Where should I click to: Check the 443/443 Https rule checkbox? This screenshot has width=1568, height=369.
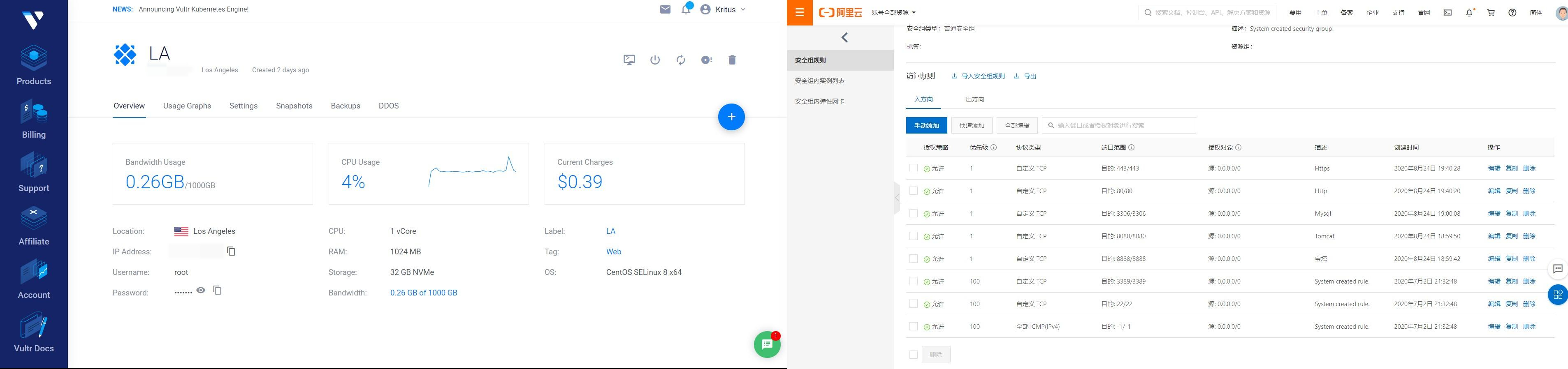tap(913, 168)
